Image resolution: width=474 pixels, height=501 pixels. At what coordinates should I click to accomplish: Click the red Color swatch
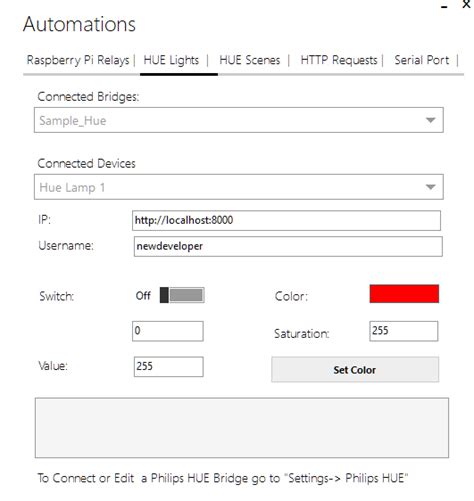point(404,294)
